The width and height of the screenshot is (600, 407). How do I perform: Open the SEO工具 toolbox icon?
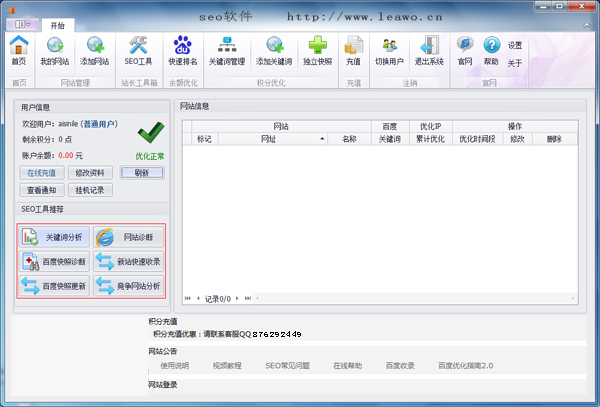[x=138, y=51]
